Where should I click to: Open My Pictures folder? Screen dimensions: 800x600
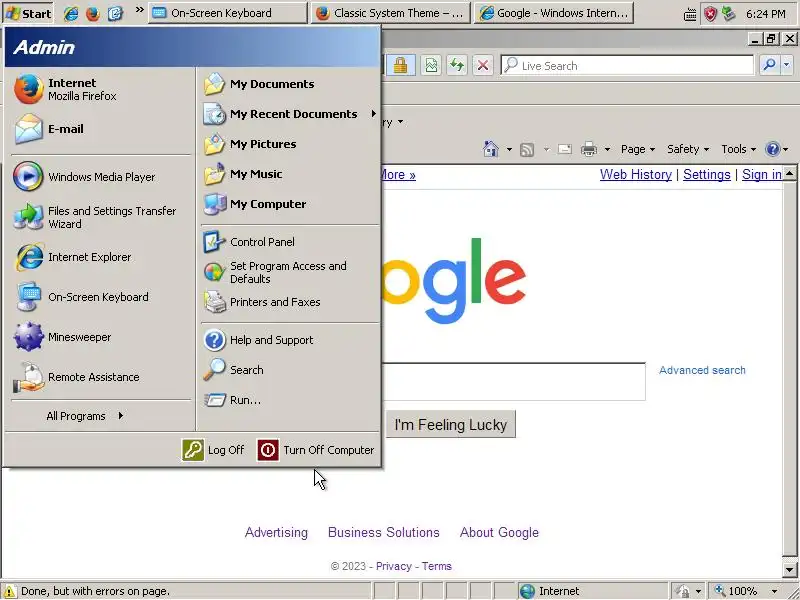coord(290,144)
